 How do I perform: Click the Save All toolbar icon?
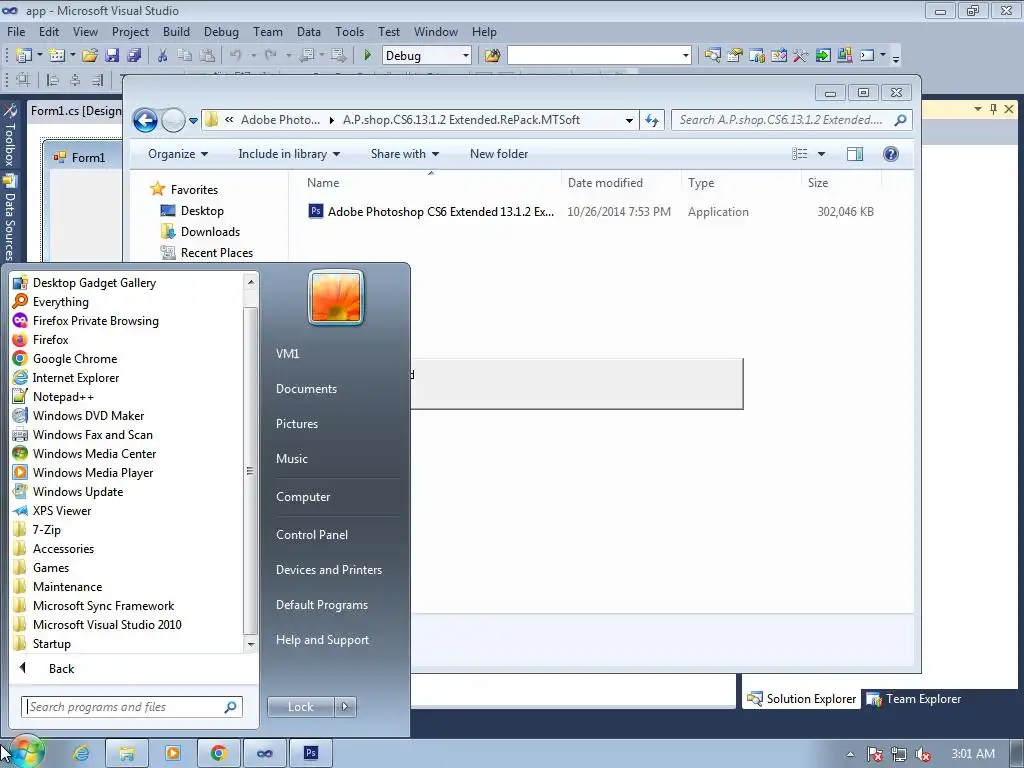pyautogui.click(x=135, y=56)
